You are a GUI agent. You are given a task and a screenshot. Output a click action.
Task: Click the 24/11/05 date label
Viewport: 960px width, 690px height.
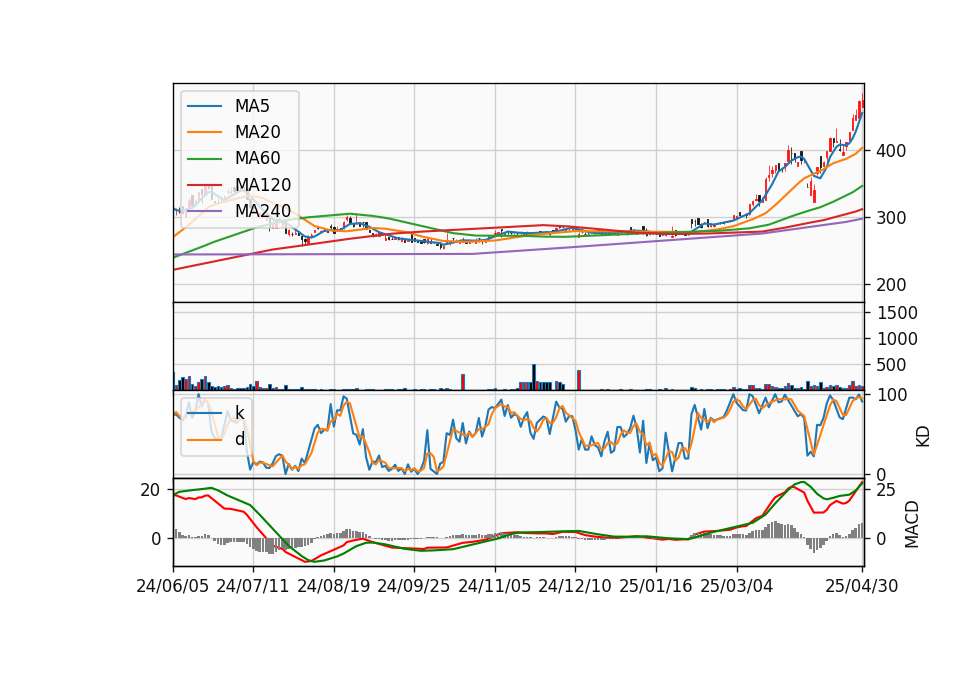(495, 586)
